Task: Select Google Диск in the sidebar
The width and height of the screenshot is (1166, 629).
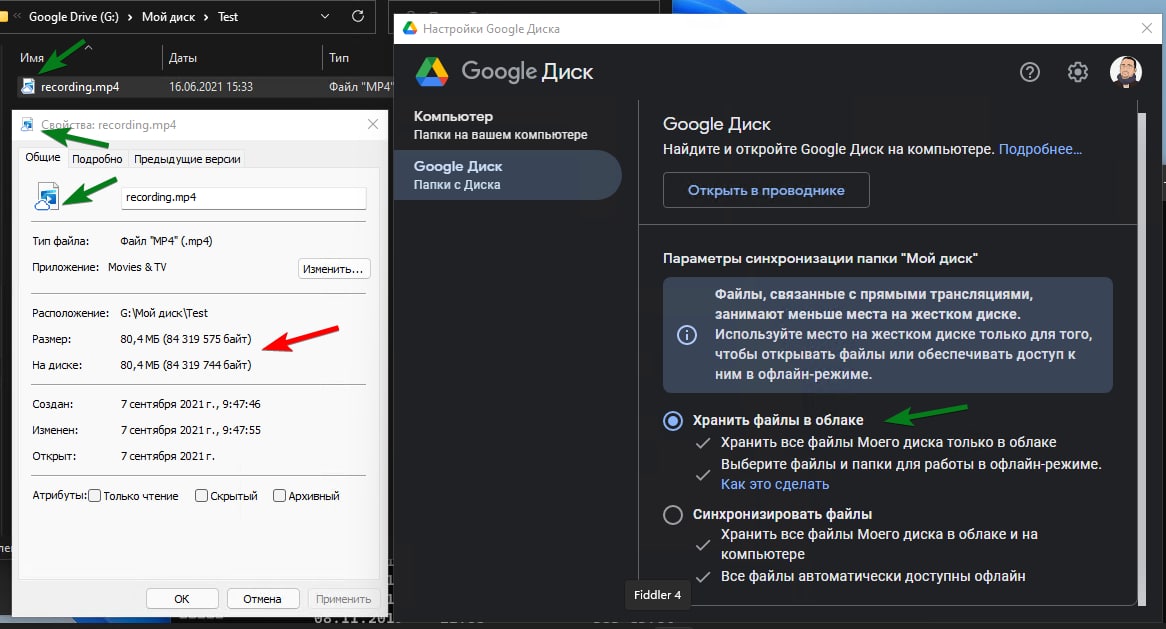Action: click(x=507, y=175)
